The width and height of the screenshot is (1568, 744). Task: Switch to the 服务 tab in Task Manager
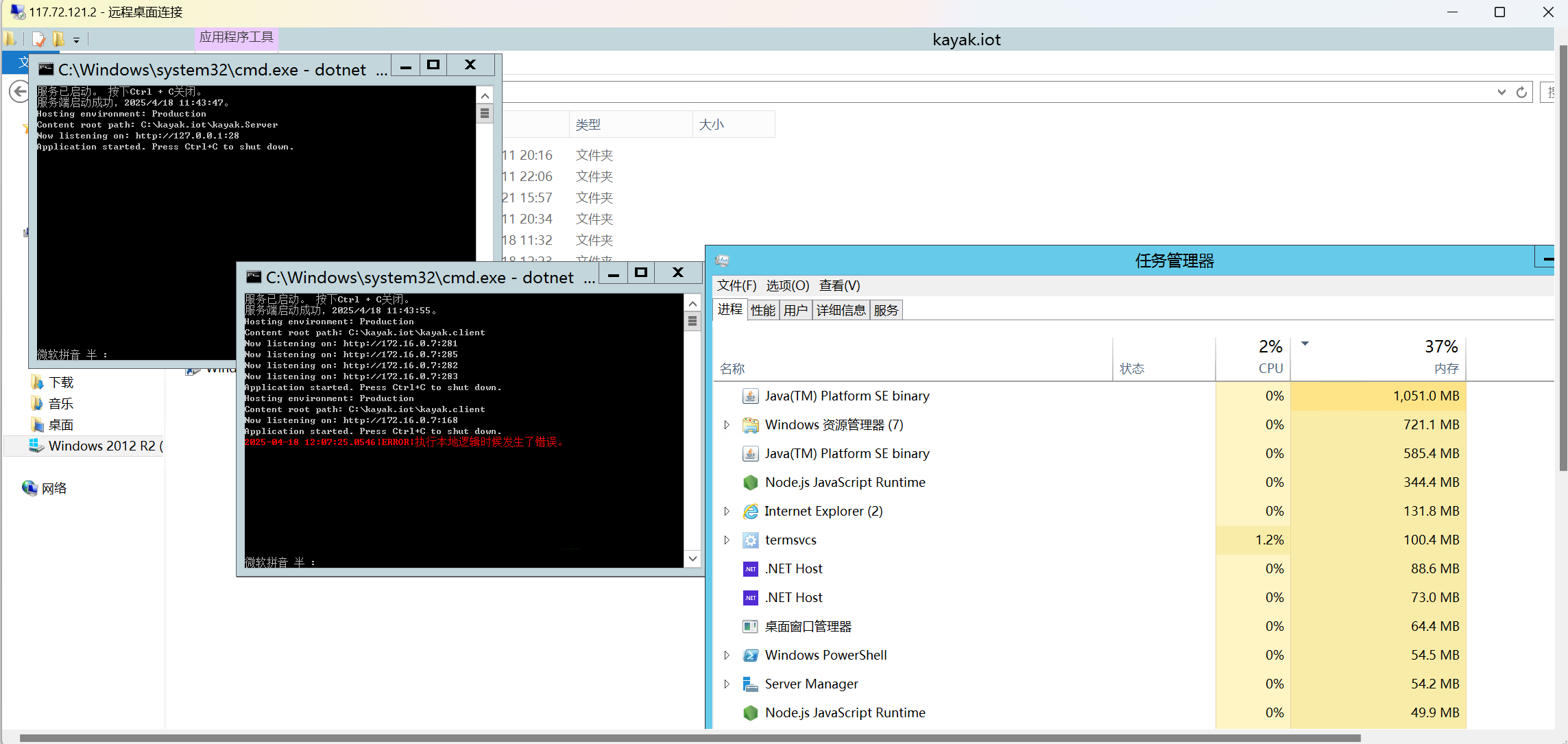pyautogui.click(x=886, y=310)
